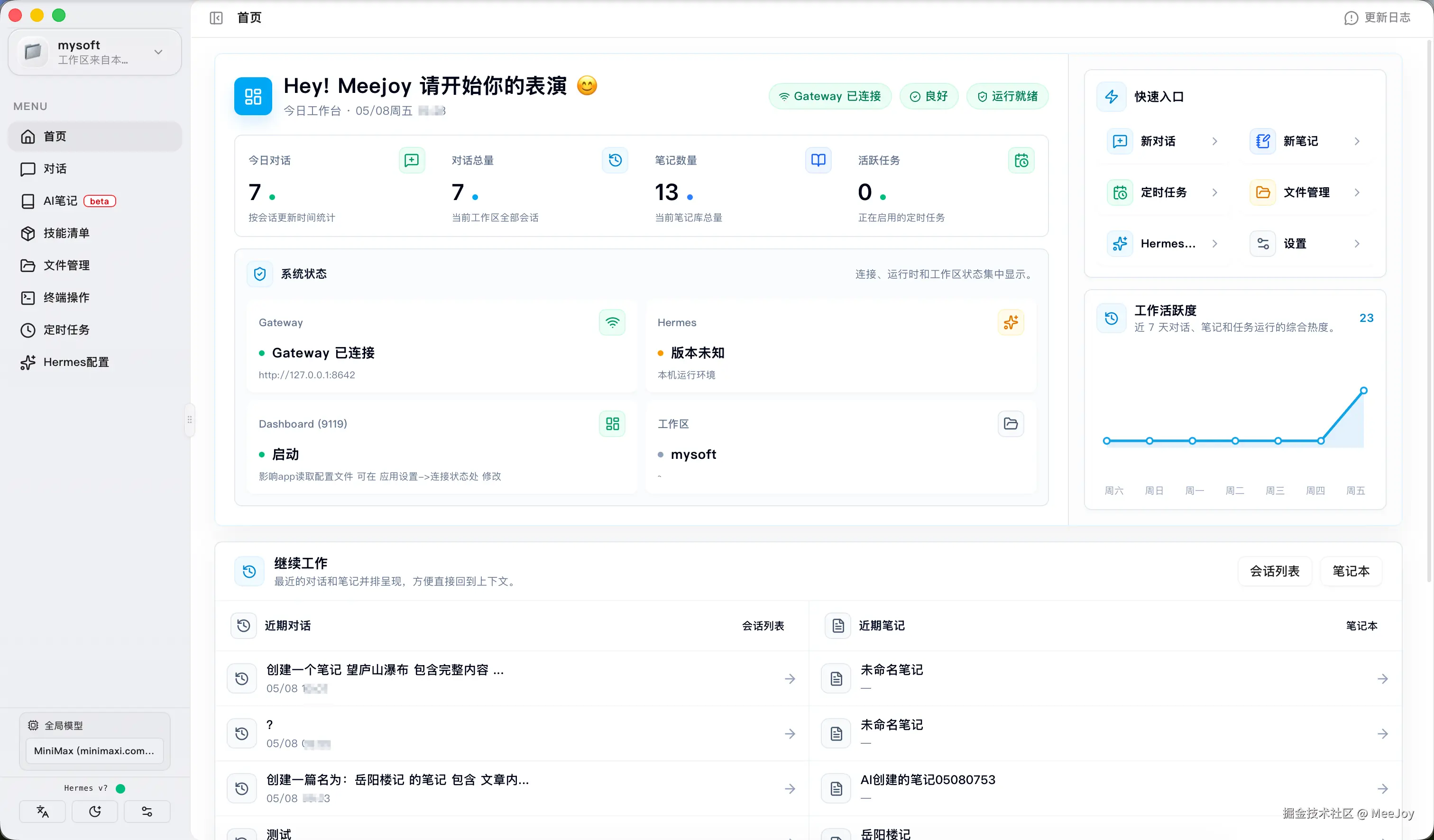
Task: Click the 快速入口 lightning icon
Action: [1112, 97]
